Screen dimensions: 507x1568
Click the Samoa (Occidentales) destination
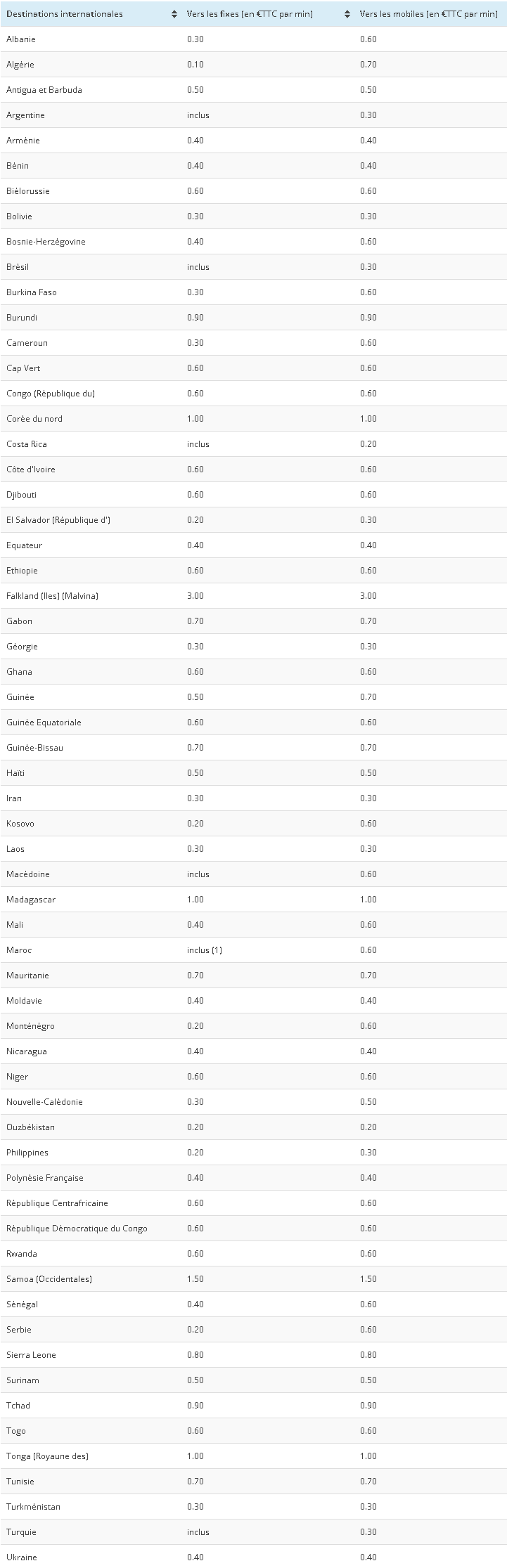pos(49,1279)
